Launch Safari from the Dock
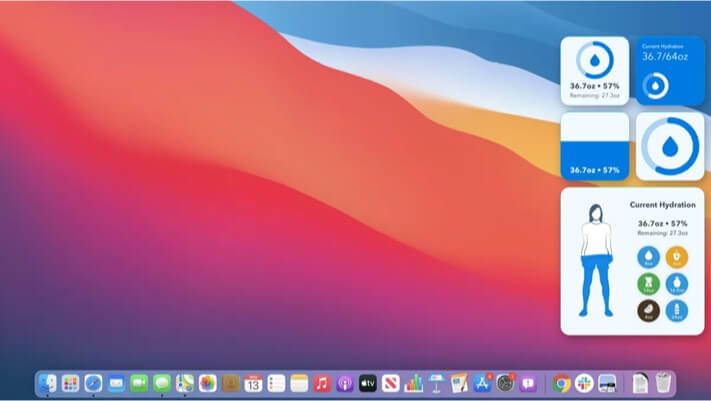 (x=93, y=384)
